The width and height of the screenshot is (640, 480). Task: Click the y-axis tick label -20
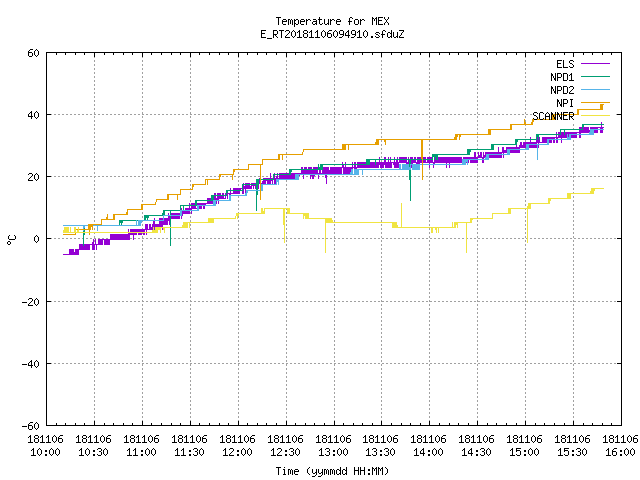pos(31,302)
